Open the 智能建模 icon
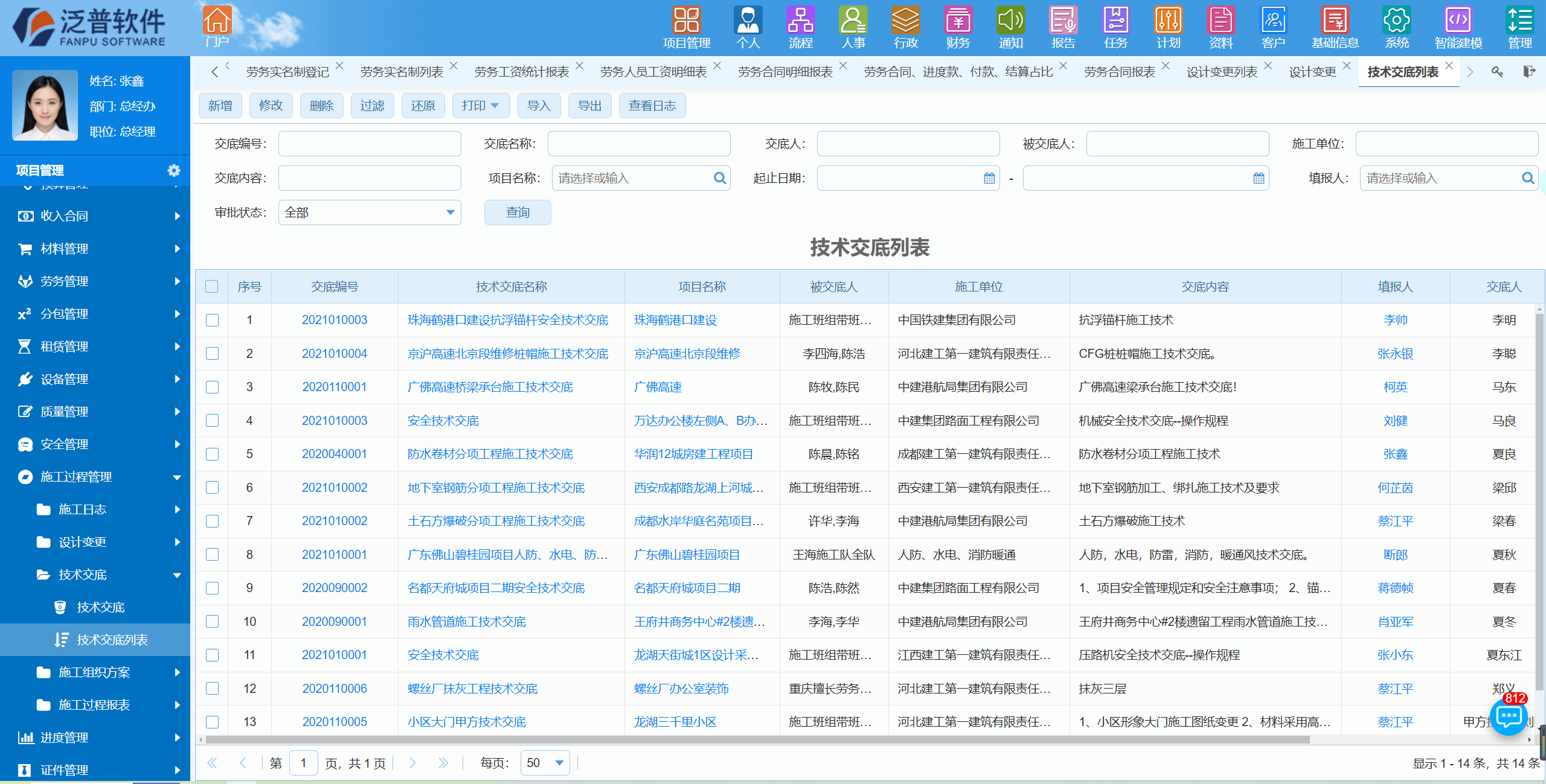Image resolution: width=1546 pixels, height=784 pixels. [1457, 21]
